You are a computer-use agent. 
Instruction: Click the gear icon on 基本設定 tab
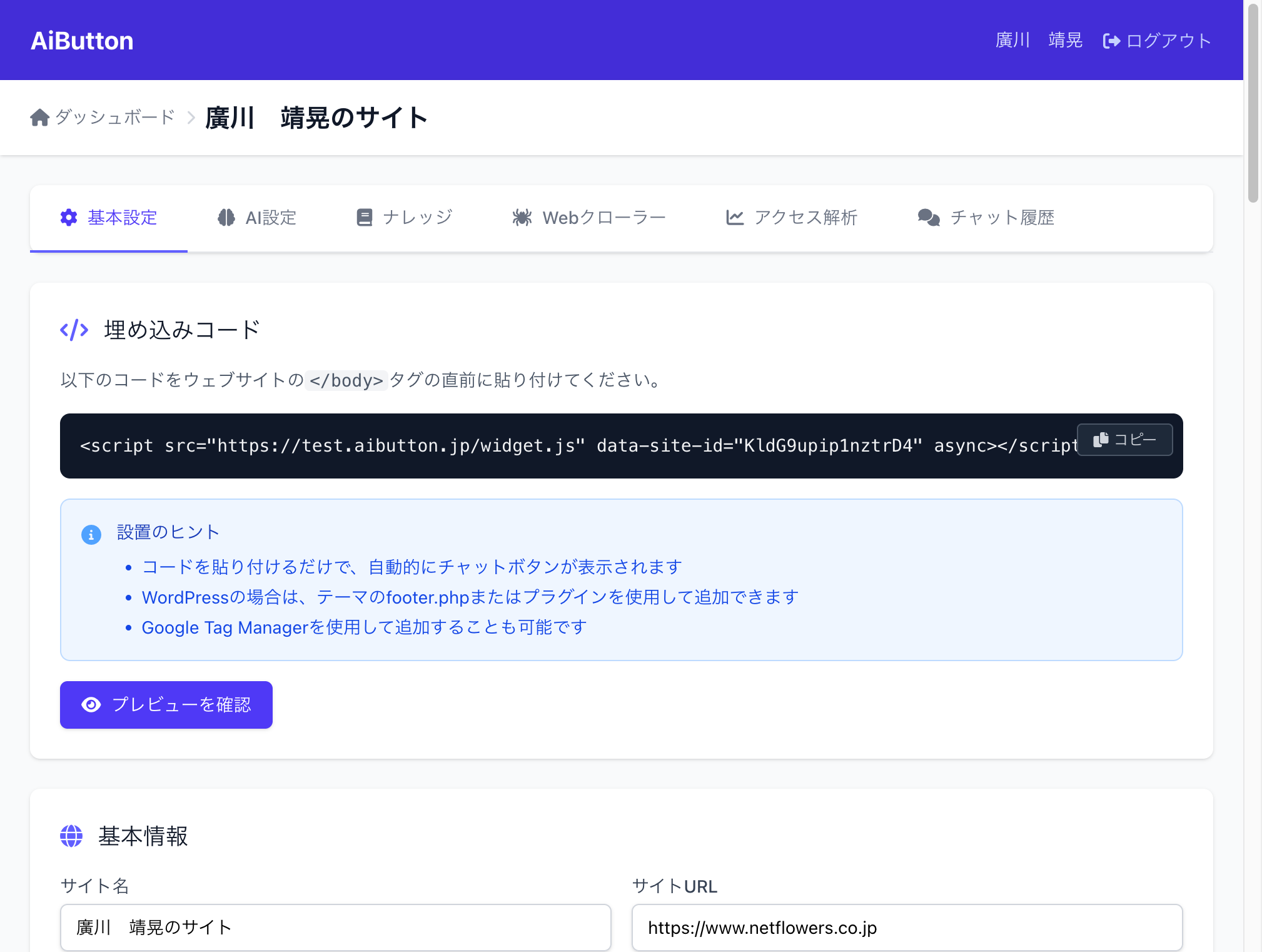click(69, 217)
